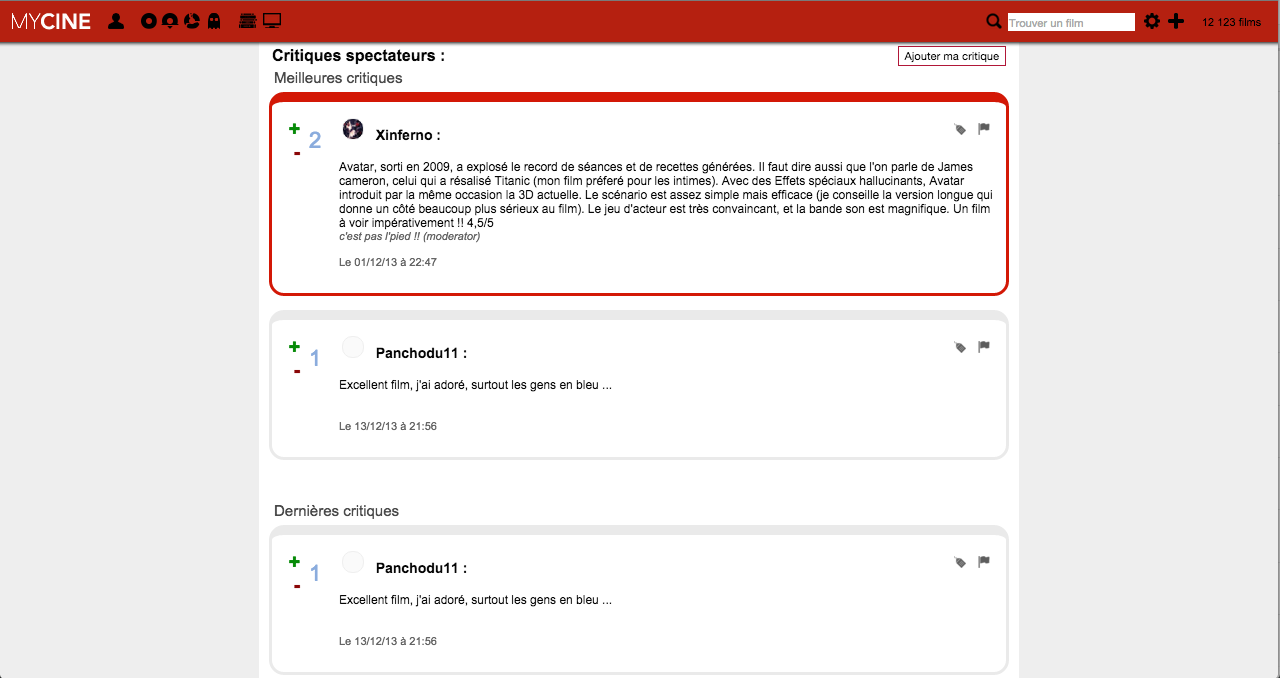Downvote Panchodu11's review in Dernières critiques
Screen dimensions: 1280x678
pos(297,586)
